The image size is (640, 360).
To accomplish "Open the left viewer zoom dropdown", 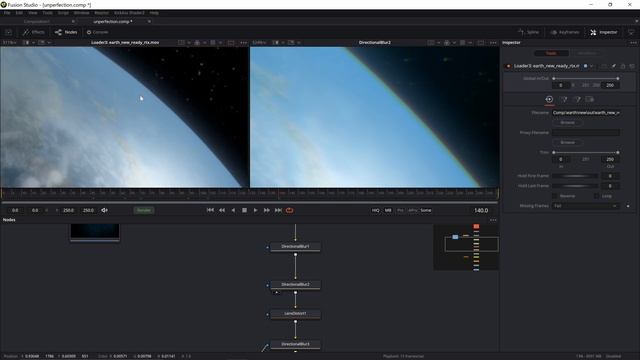I will (x=10, y=42).
